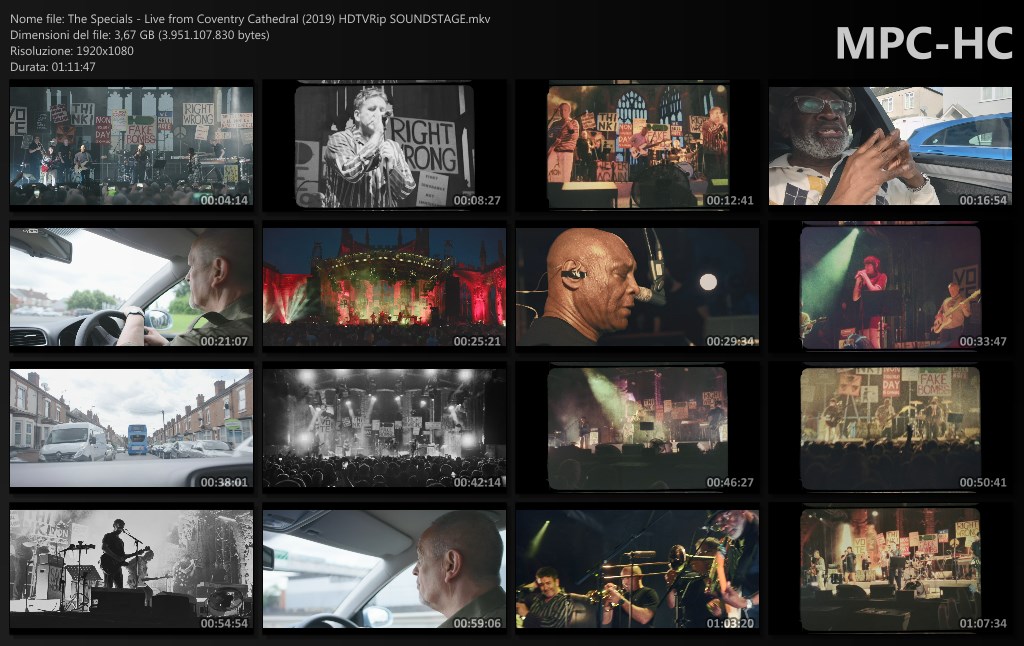Open the thumbnail timestamped 00:04:14
1024x646 pixels.
click(131, 146)
